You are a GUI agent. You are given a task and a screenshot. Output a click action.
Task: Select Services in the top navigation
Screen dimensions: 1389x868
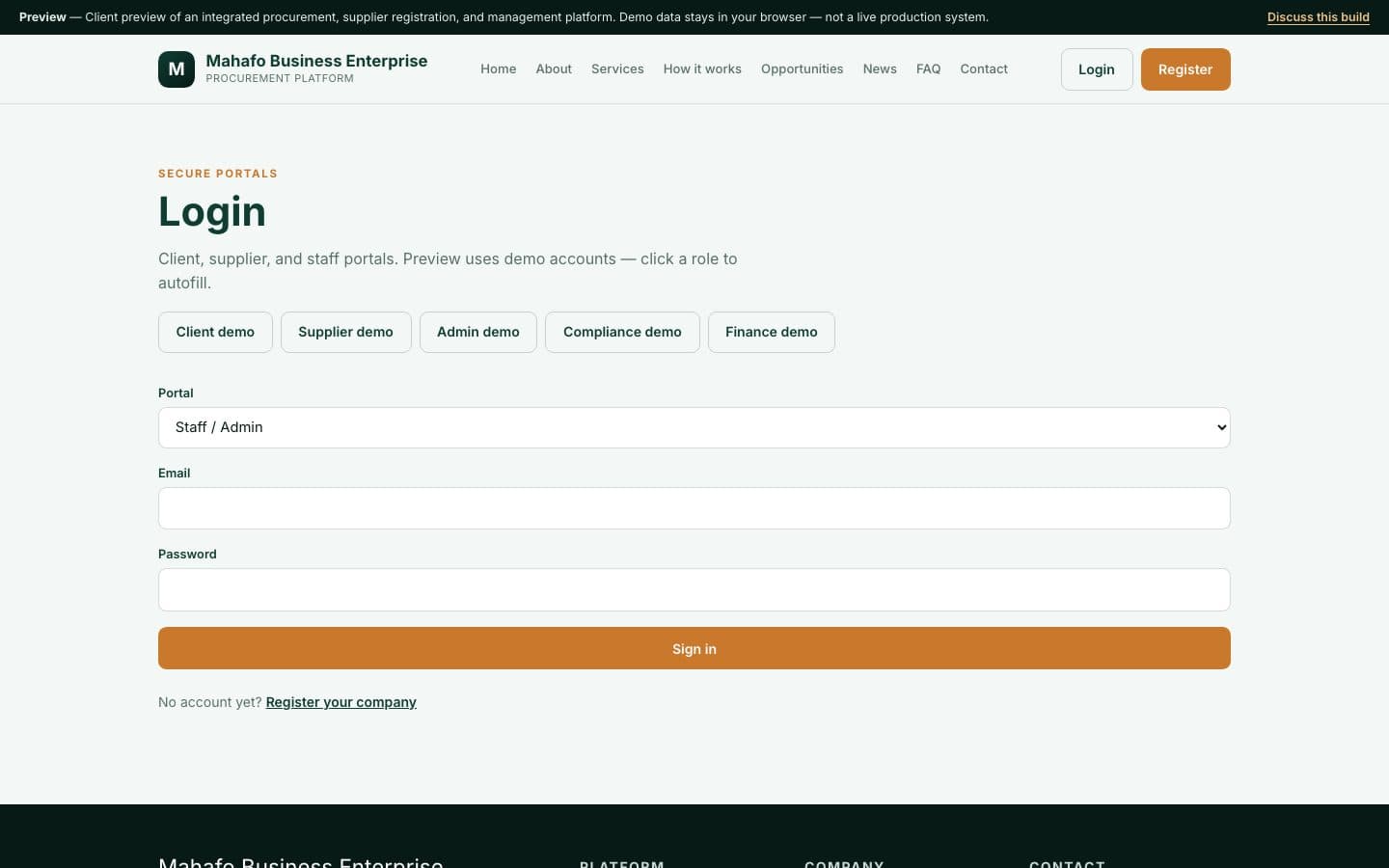(x=617, y=69)
